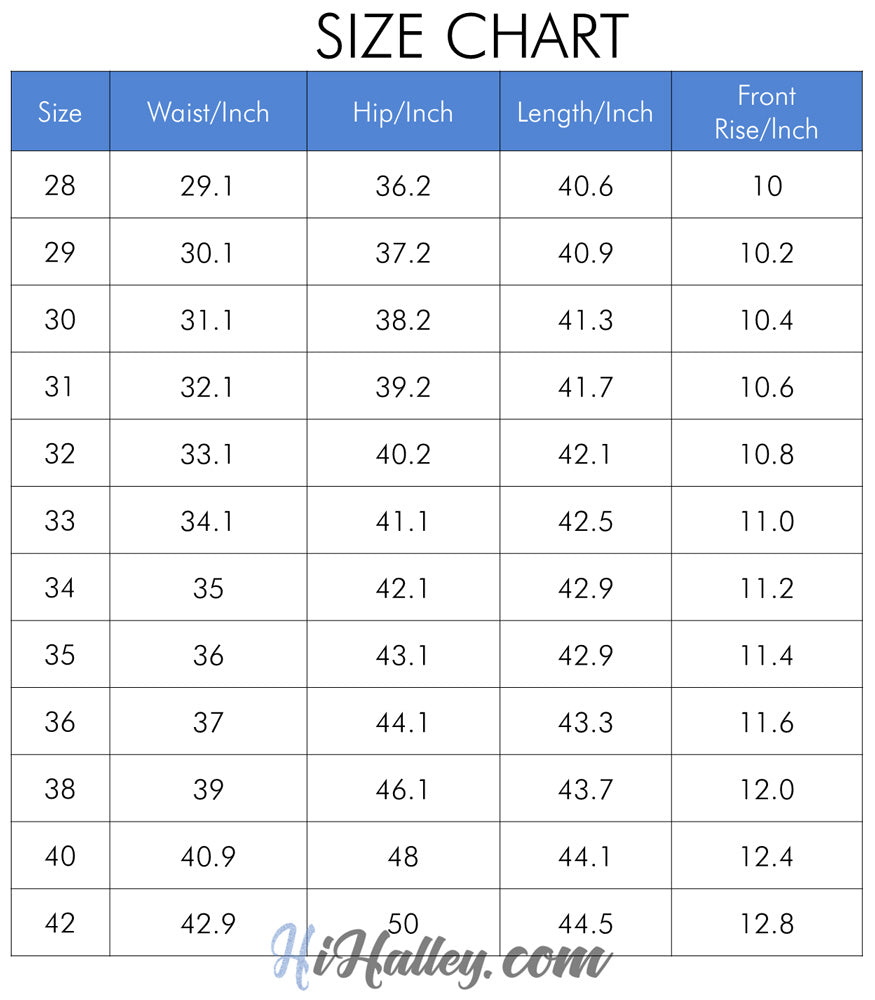Click front rise value 12.0
The image size is (875, 1000).
[x=767, y=790]
